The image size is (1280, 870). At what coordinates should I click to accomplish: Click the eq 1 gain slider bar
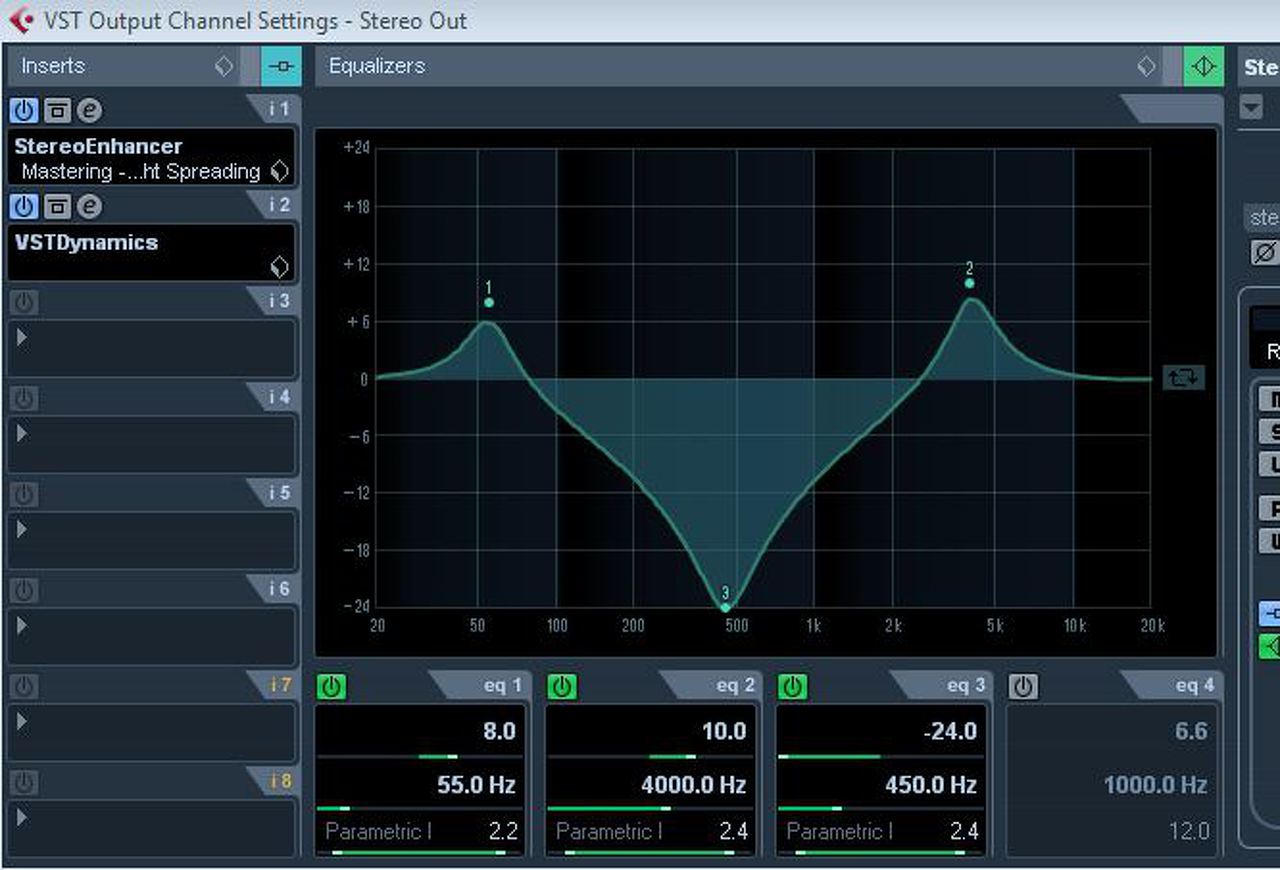pyautogui.click(x=421, y=756)
